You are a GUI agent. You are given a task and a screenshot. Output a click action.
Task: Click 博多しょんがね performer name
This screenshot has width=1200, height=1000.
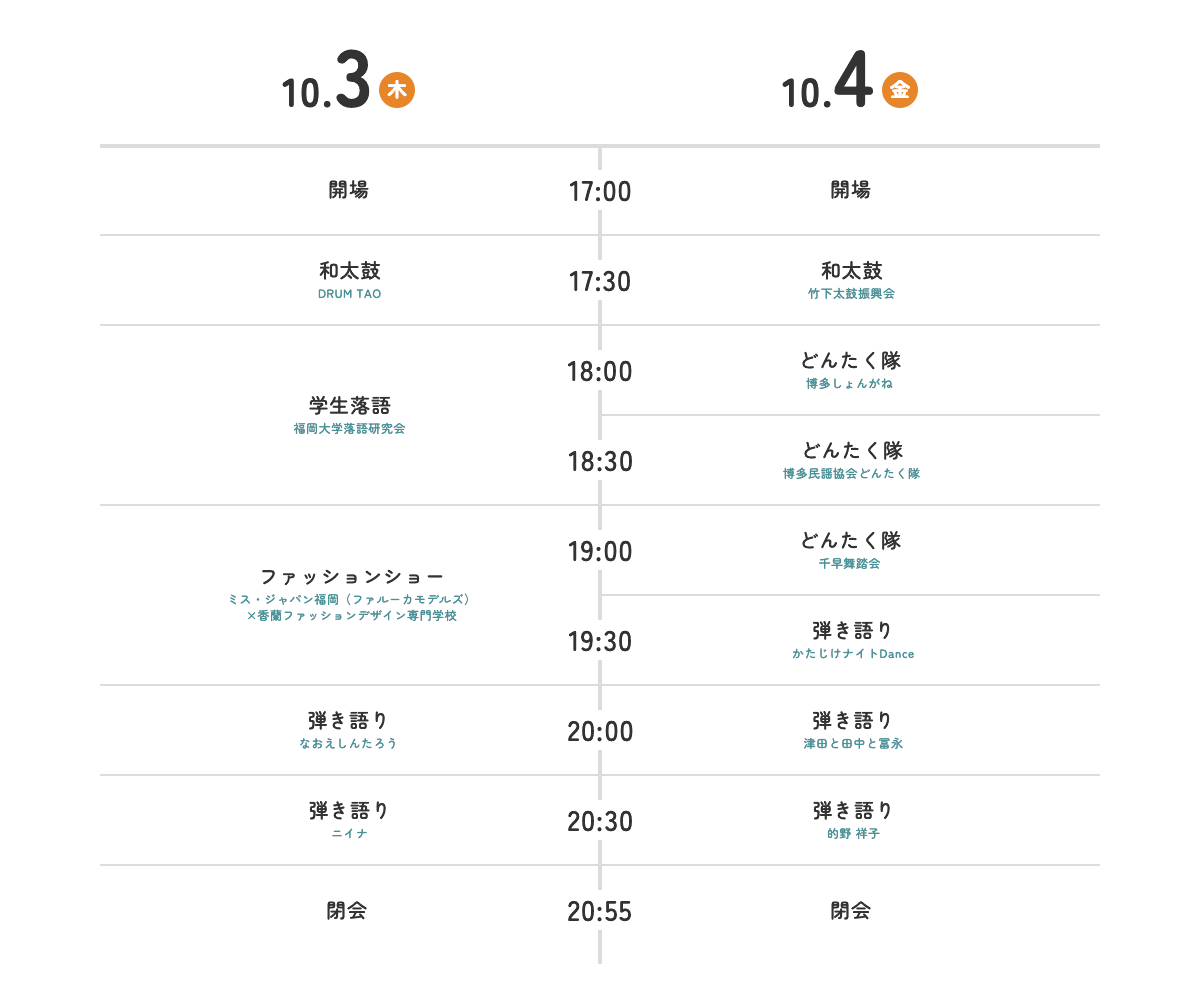click(x=849, y=384)
